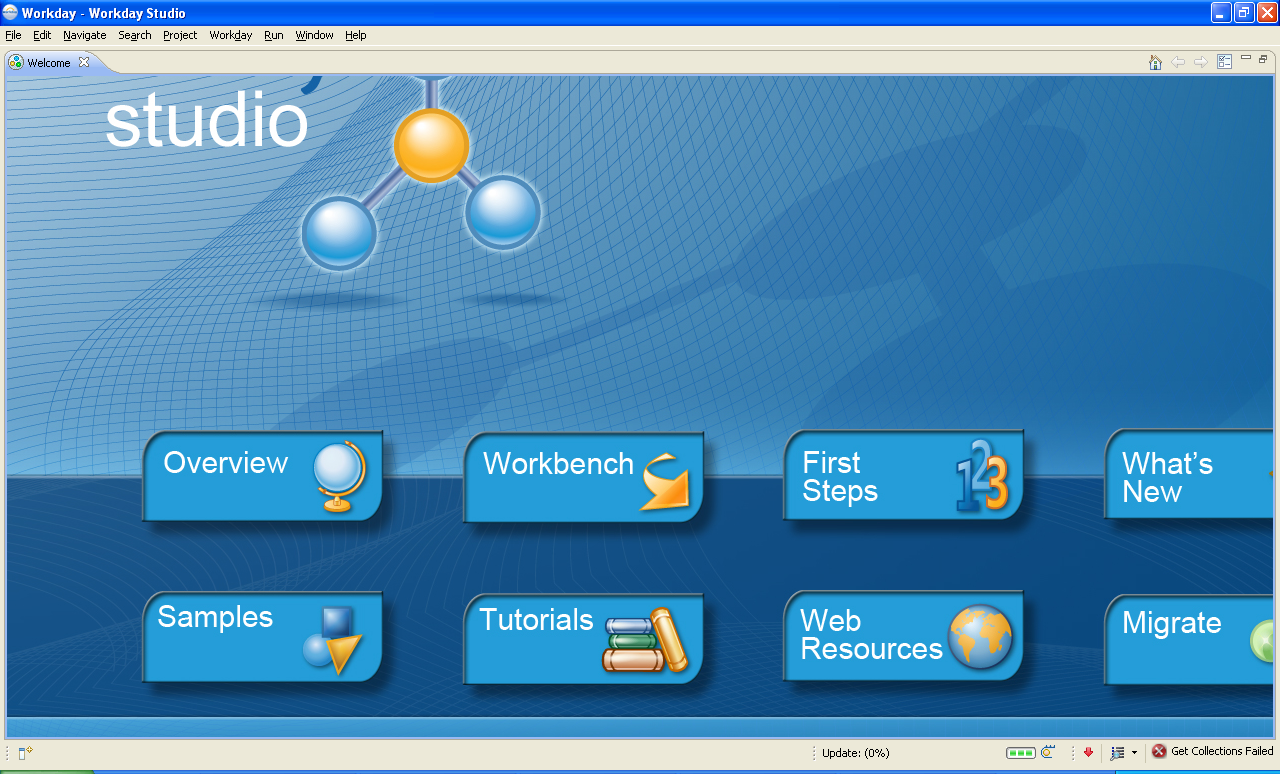Expand the dropdown arrow beside status list icon

pyautogui.click(x=1134, y=753)
